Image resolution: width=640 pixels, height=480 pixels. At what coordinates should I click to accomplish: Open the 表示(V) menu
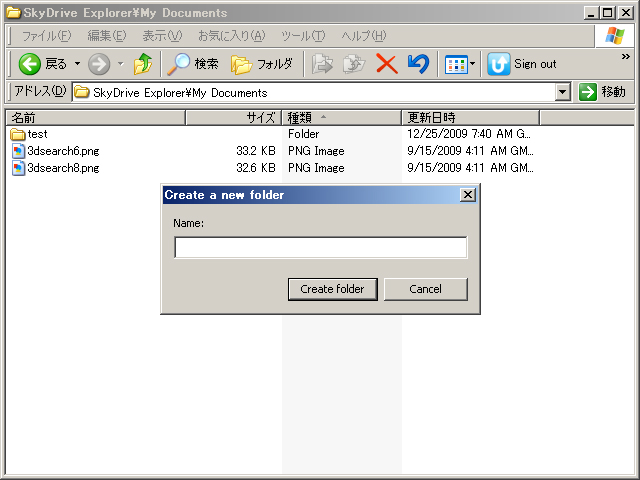[x=162, y=36]
